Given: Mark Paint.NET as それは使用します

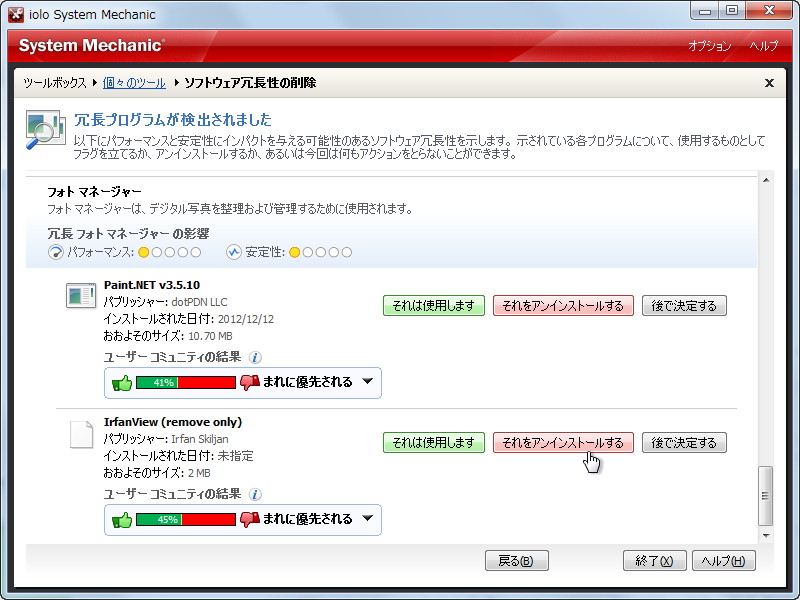Looking at the screenshot, I should pyautogui.click(x=434, y=306).
